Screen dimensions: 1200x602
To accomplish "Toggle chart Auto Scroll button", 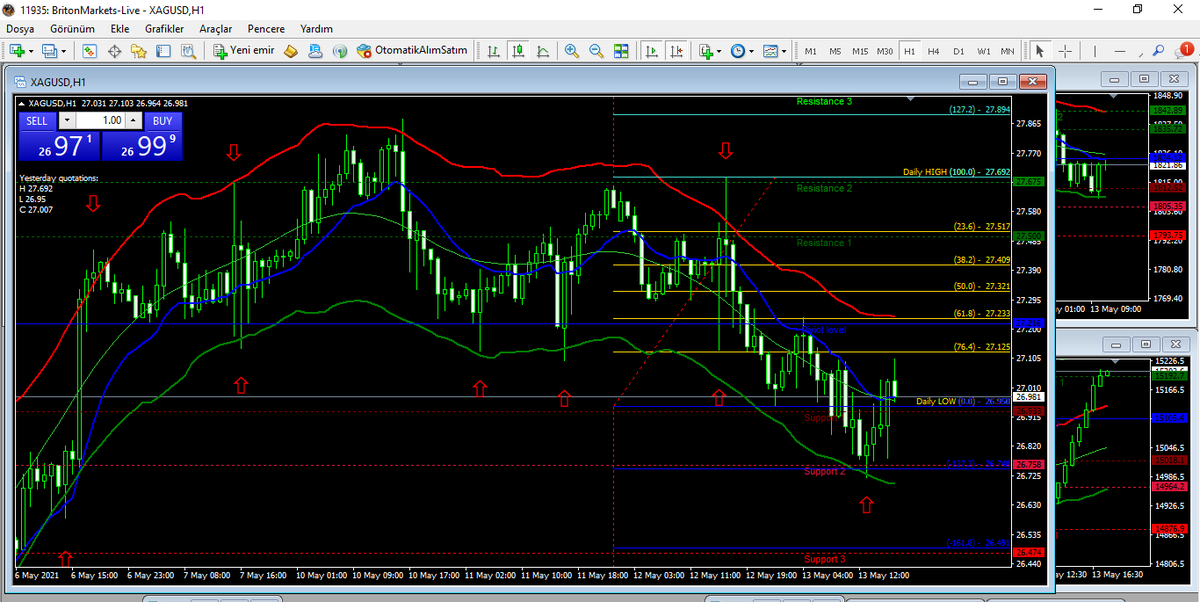I will click(651, 50).
